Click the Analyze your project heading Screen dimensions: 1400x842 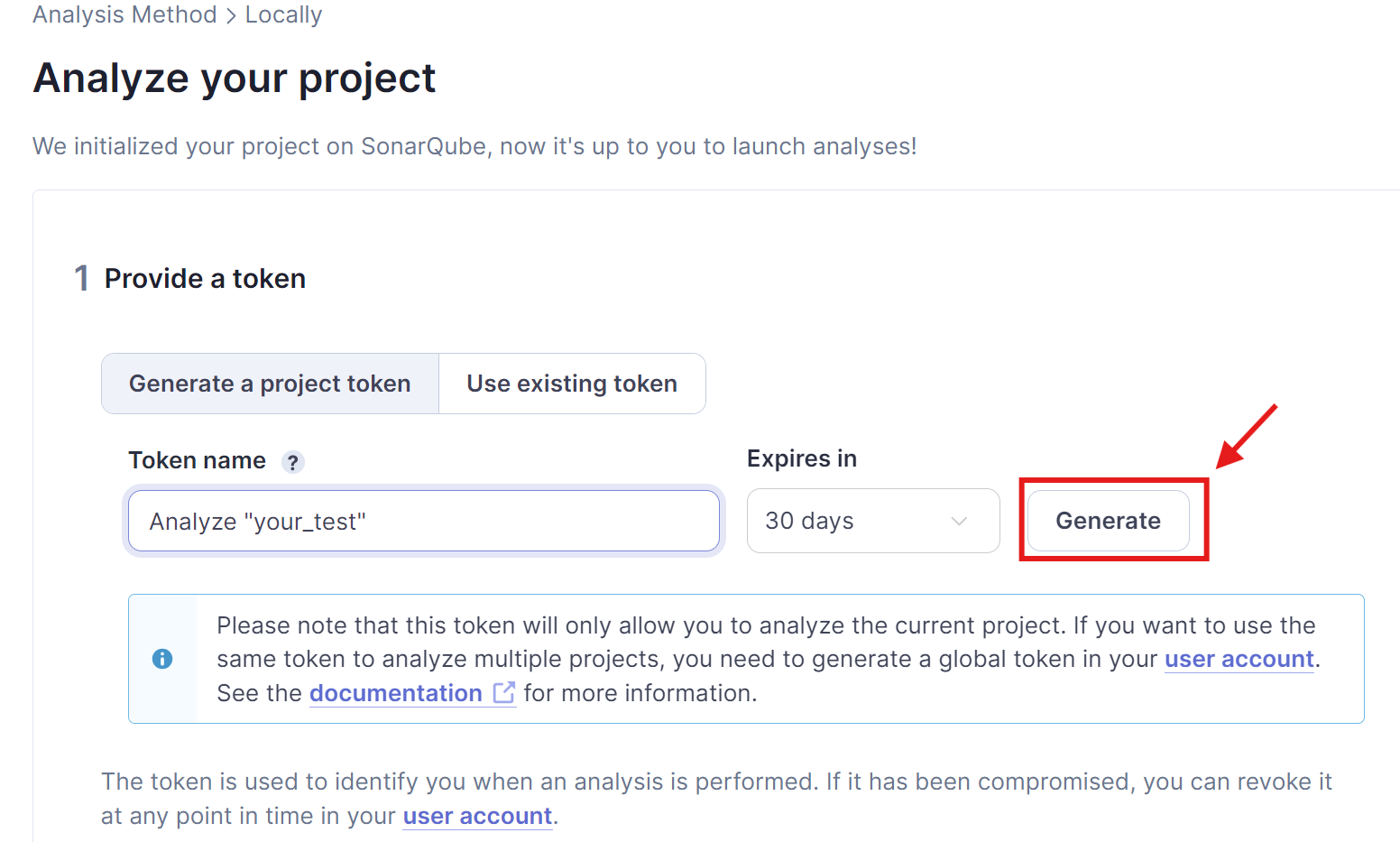[235, 78]
